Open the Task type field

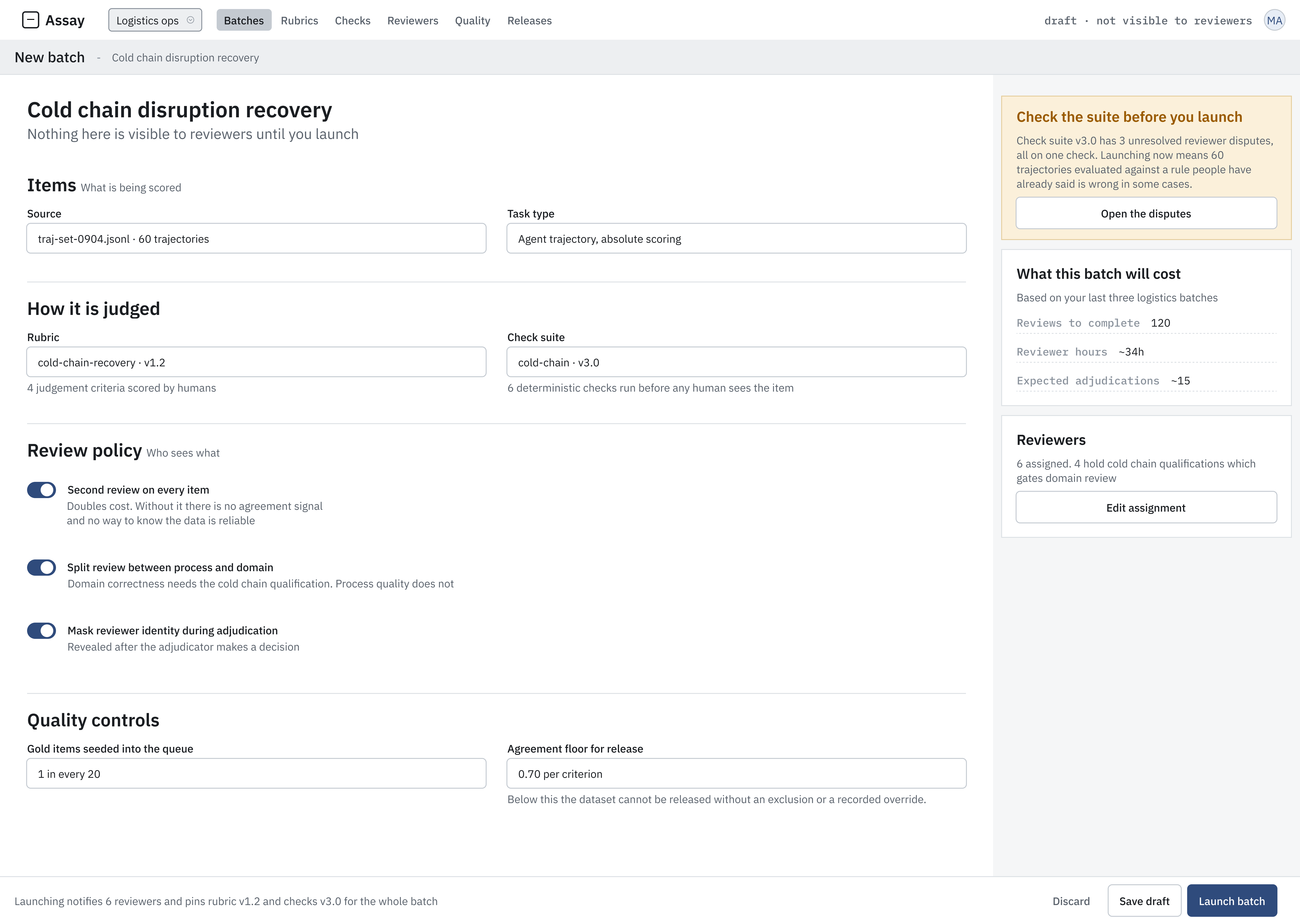point(736,238)
